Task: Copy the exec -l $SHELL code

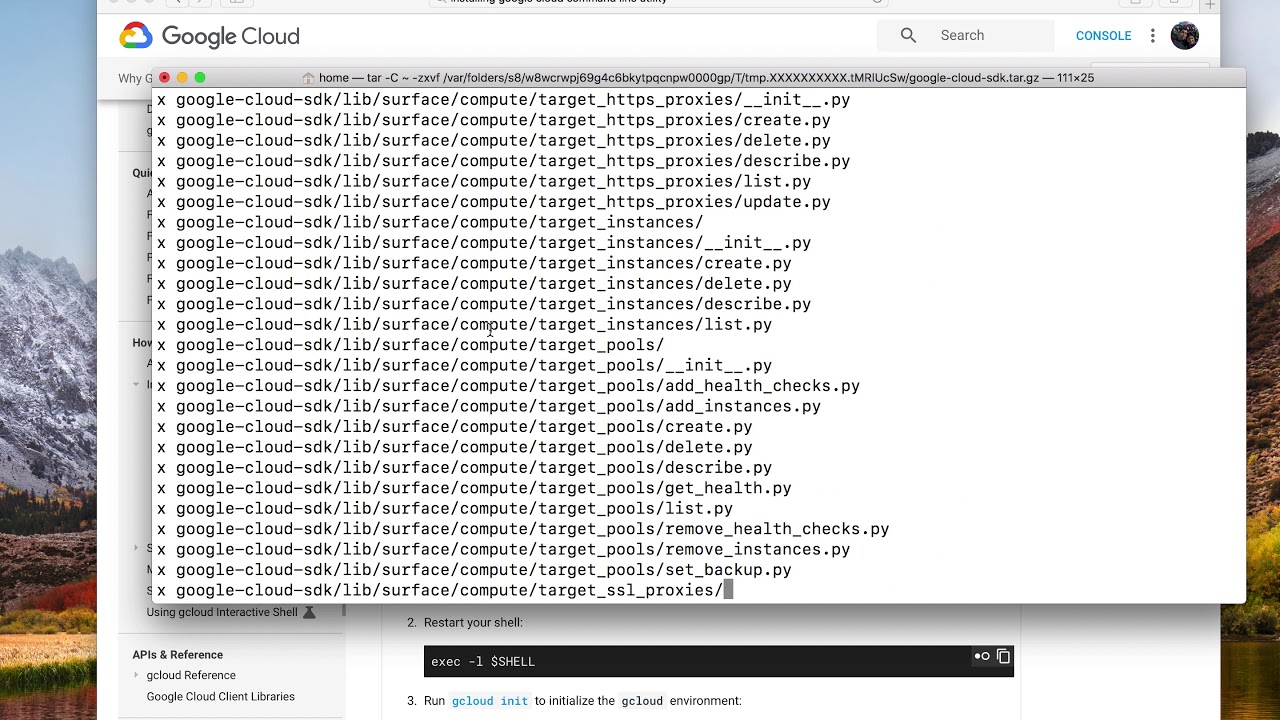Action: (x=1003, y=657)
